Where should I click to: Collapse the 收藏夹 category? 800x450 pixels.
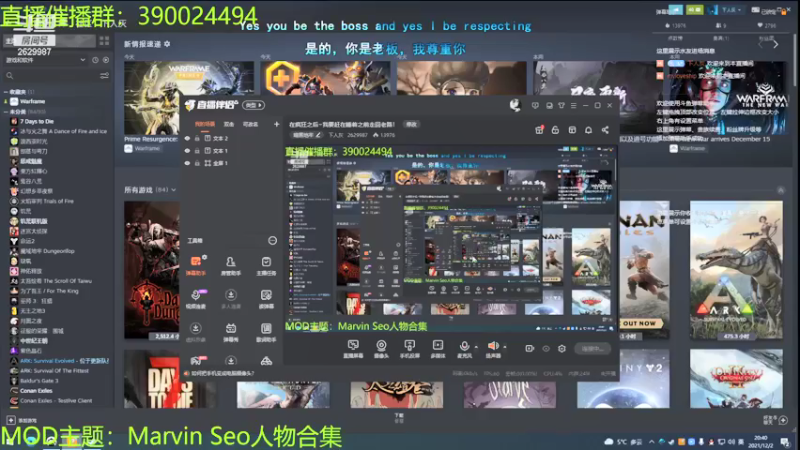(x=6, y=92)
